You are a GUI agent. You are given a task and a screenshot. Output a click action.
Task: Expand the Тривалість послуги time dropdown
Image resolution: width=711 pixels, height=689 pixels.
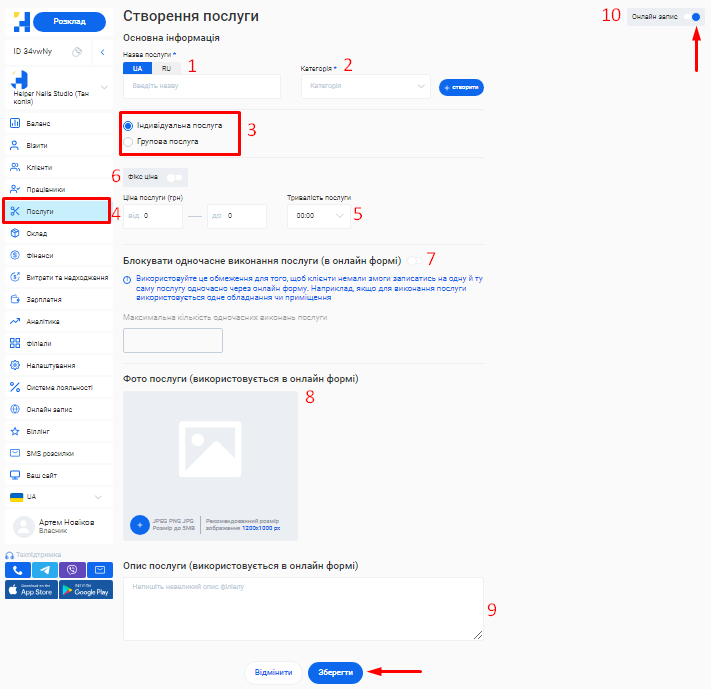[318, 215]
